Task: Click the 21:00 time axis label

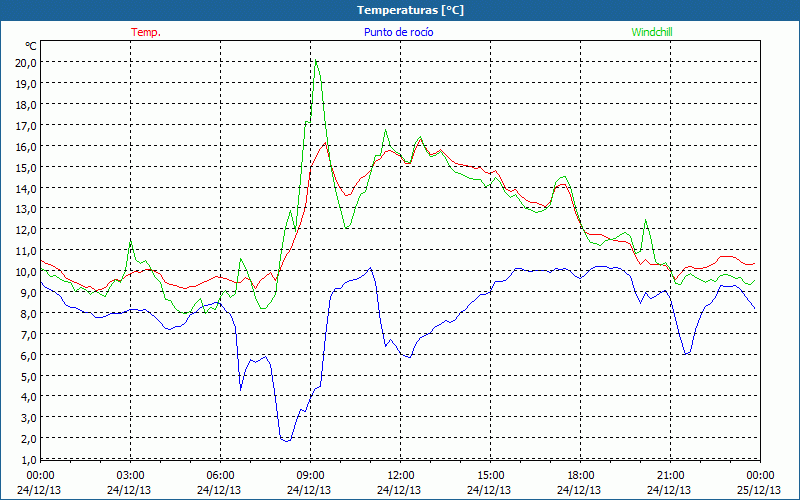Action: pos(670,476)
